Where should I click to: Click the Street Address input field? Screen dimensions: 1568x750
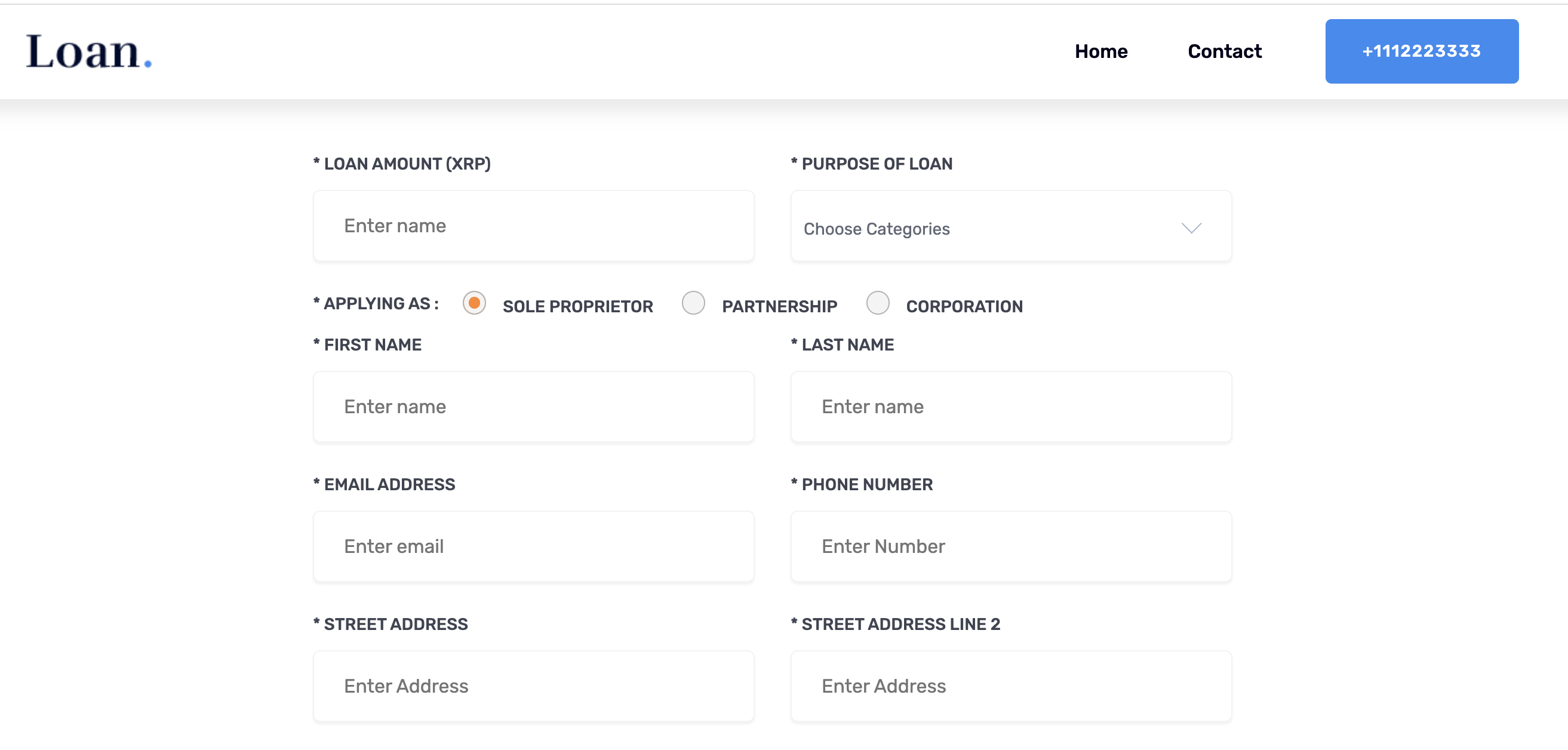coord(533,686)
